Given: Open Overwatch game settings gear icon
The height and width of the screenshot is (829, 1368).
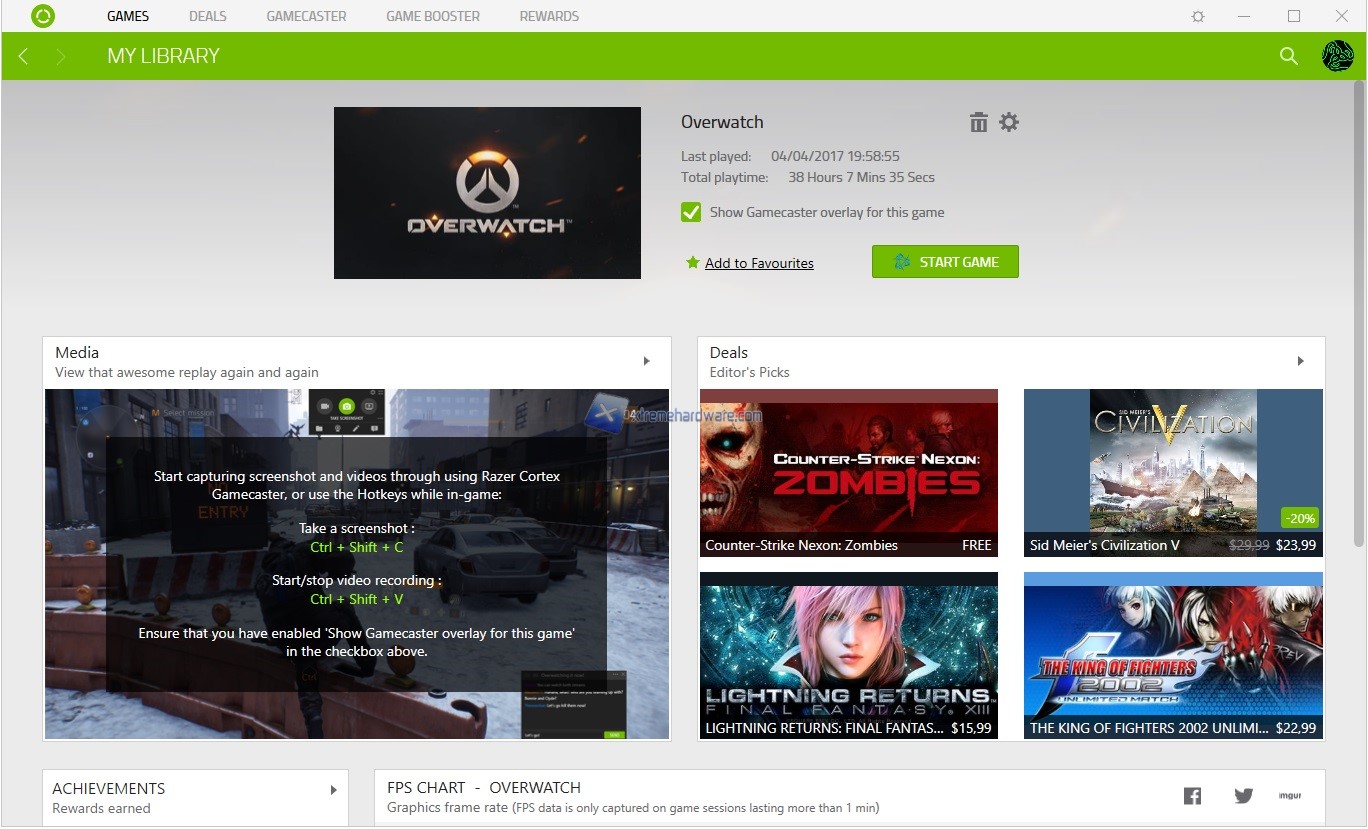Looking at the screenshot, I should [x=1009, y=122].
